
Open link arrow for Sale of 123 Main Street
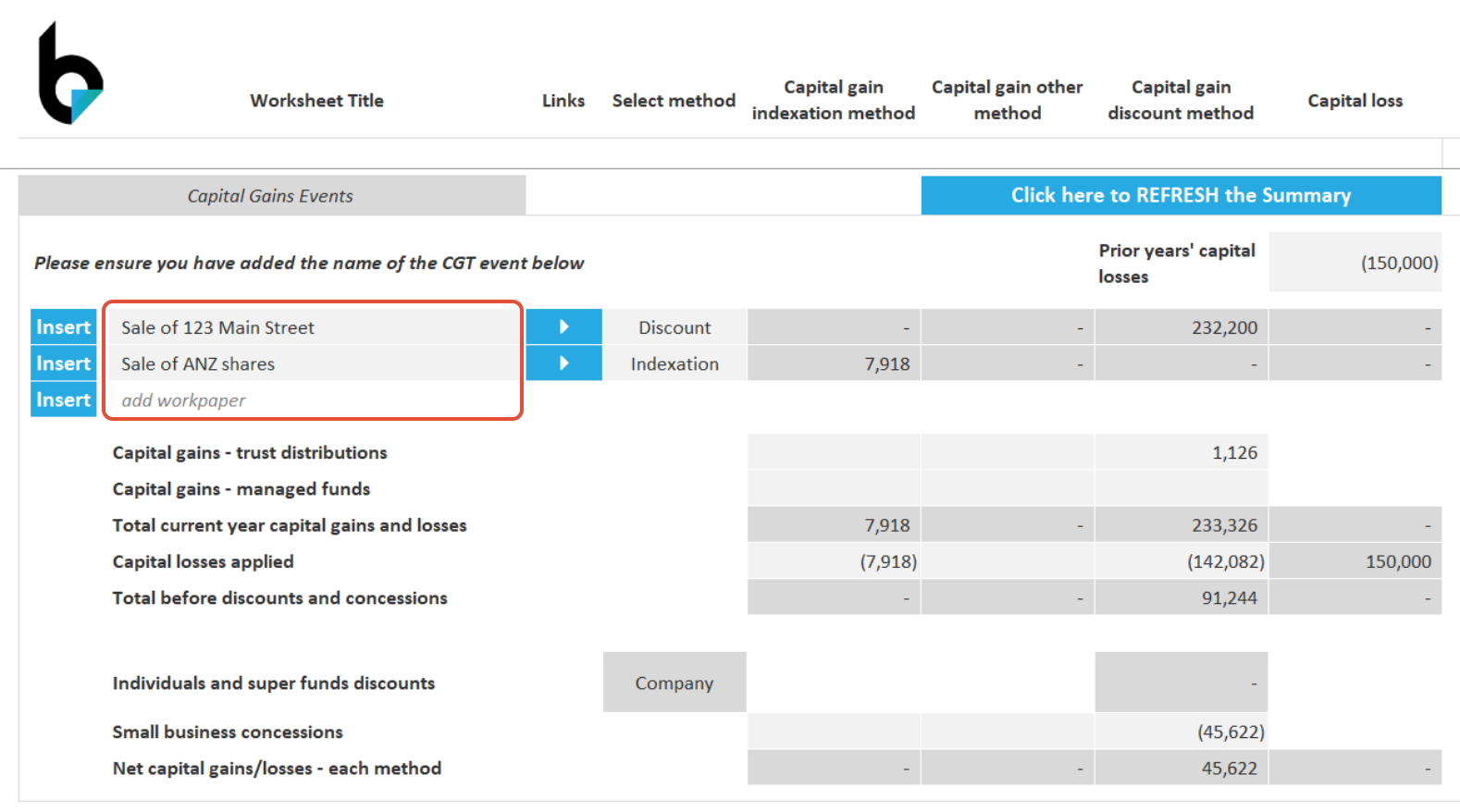pos(563,326)
